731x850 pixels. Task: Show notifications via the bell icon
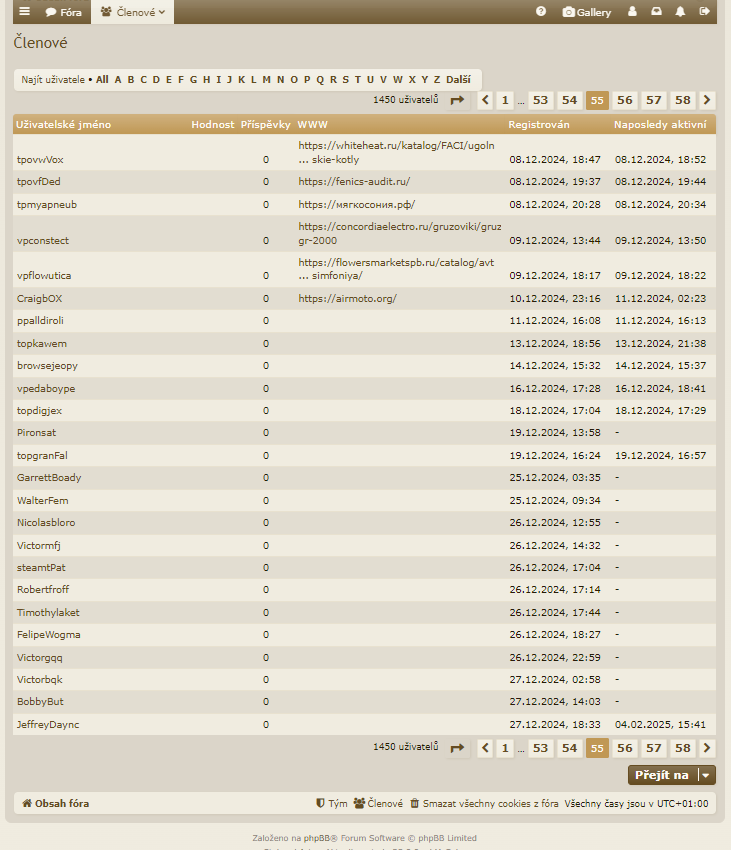680,12
